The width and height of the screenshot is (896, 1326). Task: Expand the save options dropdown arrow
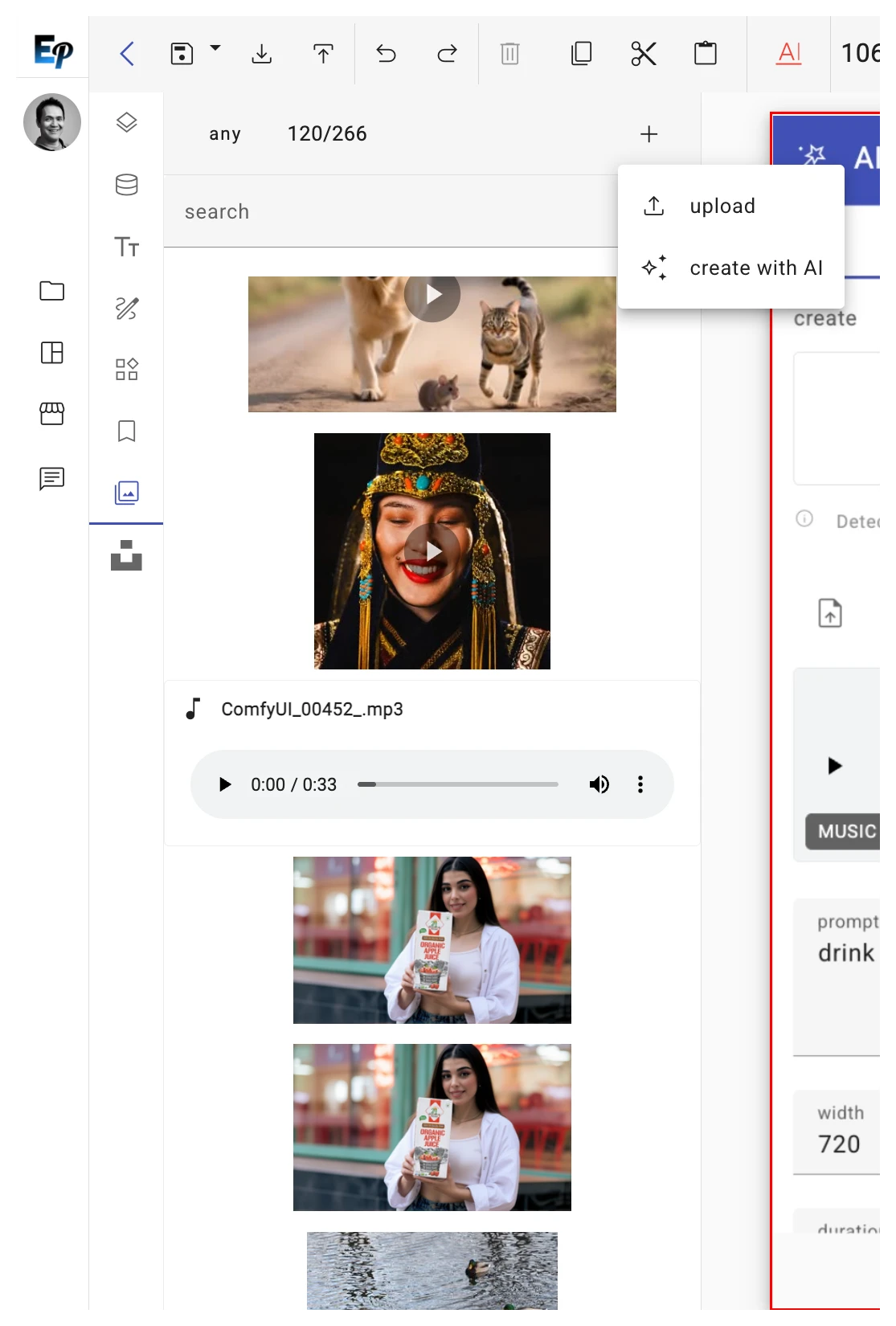click(x=215, y=48)
